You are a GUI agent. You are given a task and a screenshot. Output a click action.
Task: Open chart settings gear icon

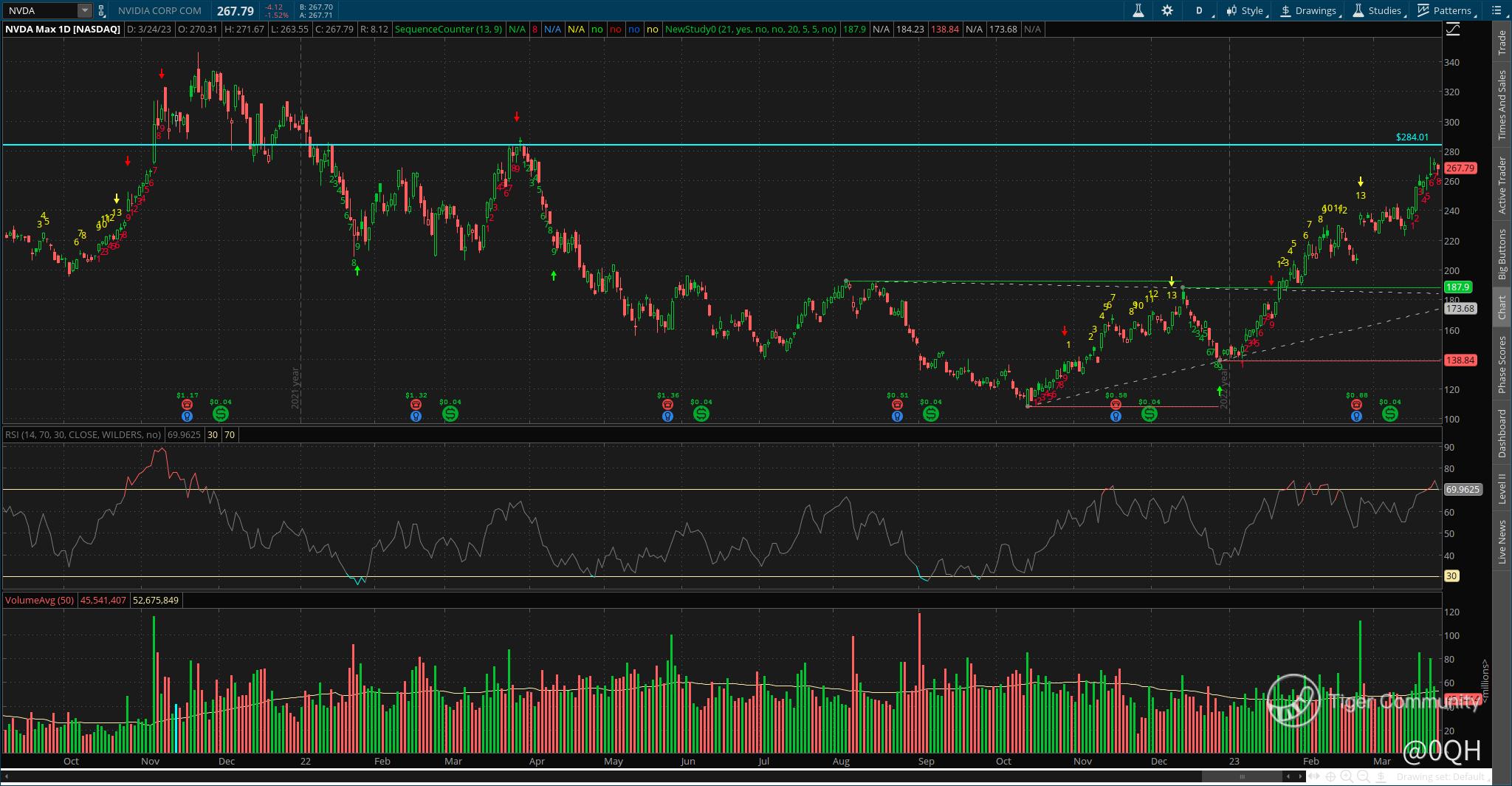[x=1167, y=10]
